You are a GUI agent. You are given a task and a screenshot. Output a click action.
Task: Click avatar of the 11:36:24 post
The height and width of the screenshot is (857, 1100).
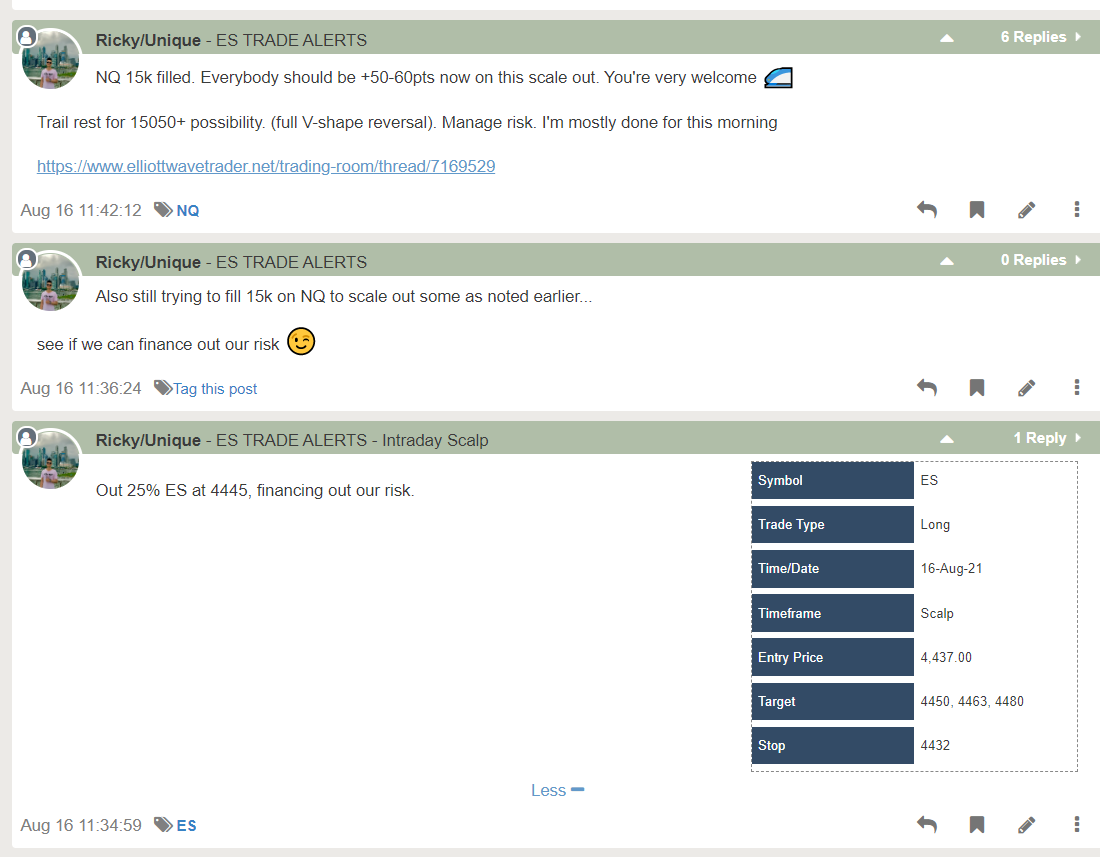pyautogui.click(x=51, y=281)
